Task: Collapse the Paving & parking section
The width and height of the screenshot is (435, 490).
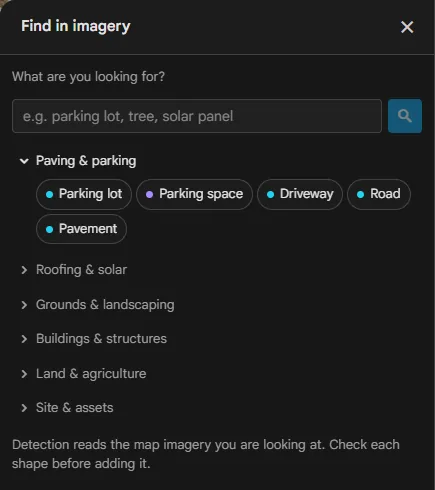Action: point(24,161)
